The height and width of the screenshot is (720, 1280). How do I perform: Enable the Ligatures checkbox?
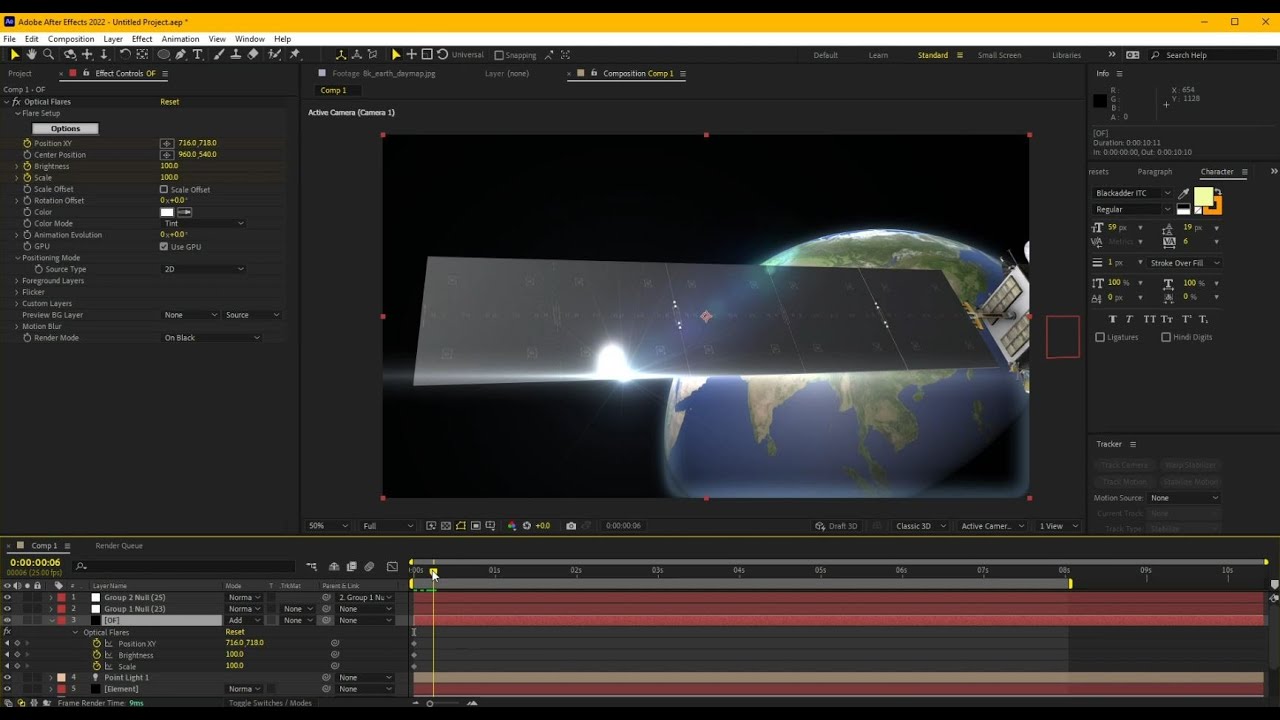point(1100,337)
